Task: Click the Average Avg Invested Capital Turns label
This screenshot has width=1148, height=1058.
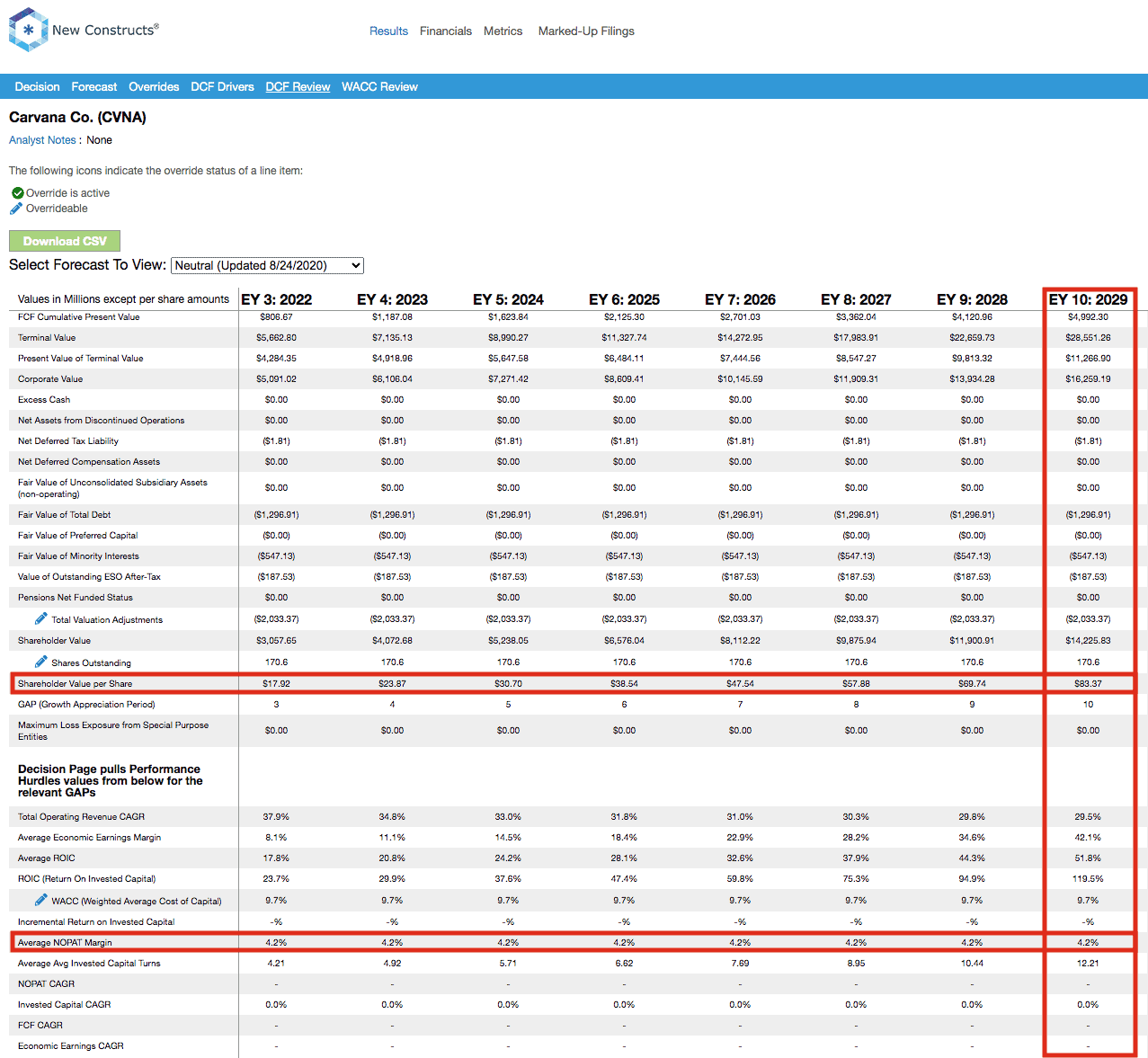Action: pyautogui.click(x=90, y=964)
